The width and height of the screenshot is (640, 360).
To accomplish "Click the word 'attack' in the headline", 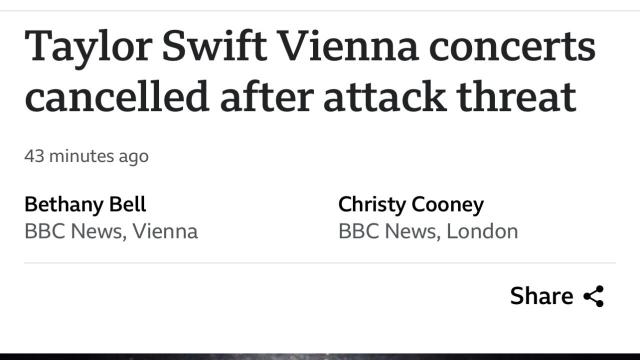I will click(x=384, y=97).
